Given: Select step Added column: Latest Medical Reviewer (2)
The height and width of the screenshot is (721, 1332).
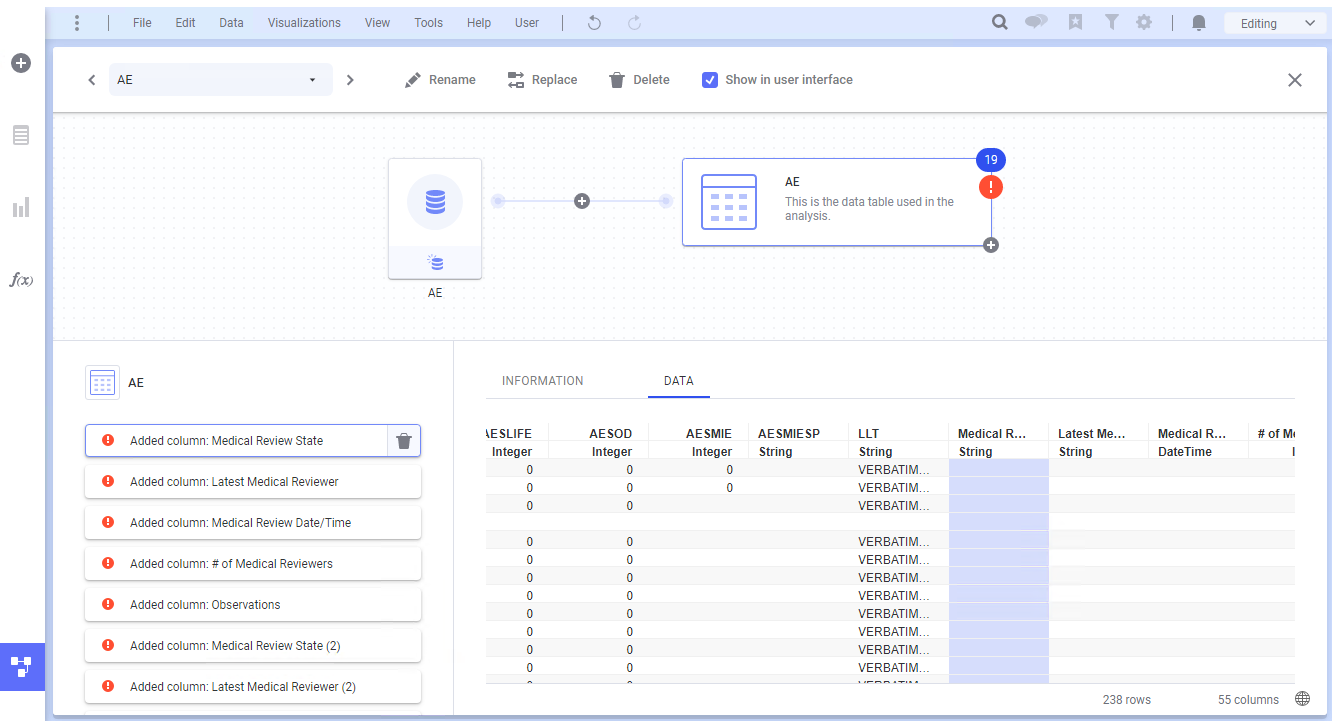Looking at the screenshot, I should [x=253, y=687].
